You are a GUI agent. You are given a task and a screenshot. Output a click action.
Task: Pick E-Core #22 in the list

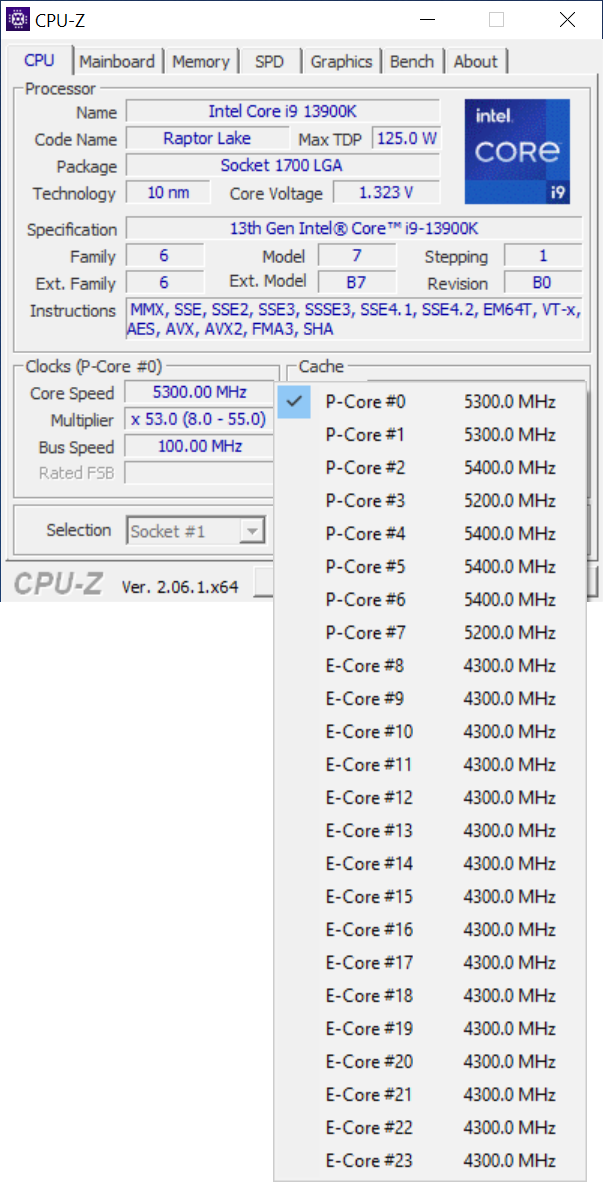tap(430, 1127)
